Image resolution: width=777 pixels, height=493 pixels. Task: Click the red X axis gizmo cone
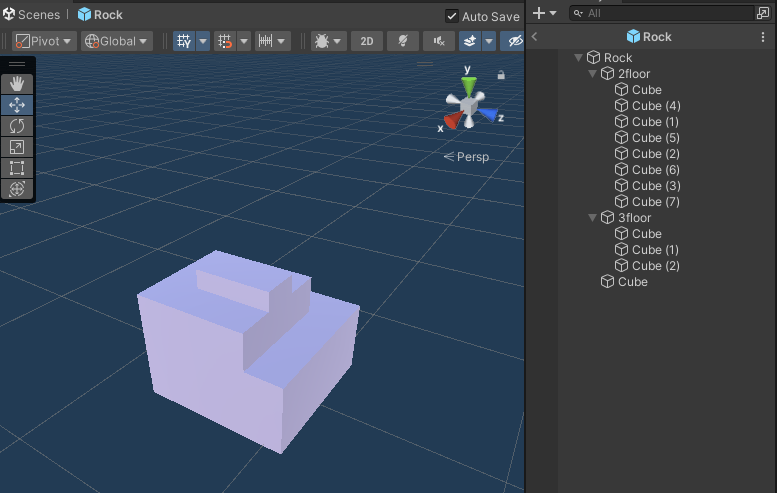point(453,120)
